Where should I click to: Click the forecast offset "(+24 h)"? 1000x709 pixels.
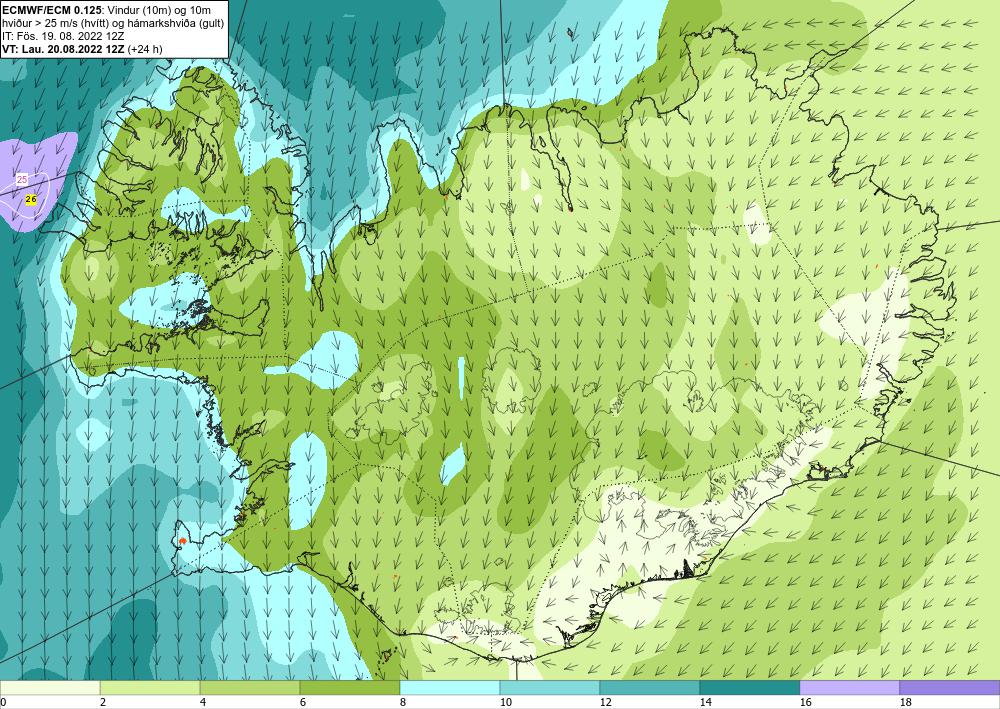pyautogui.click(x=145, y=49)
